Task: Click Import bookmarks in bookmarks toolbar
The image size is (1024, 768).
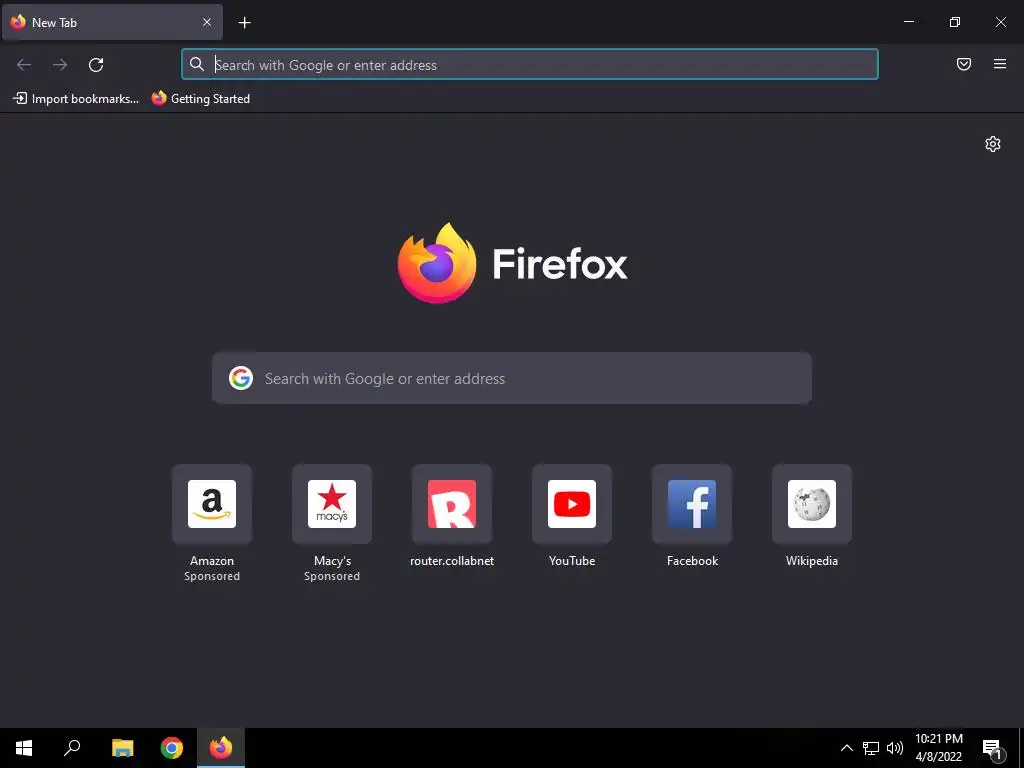Action: coord(76,99)
